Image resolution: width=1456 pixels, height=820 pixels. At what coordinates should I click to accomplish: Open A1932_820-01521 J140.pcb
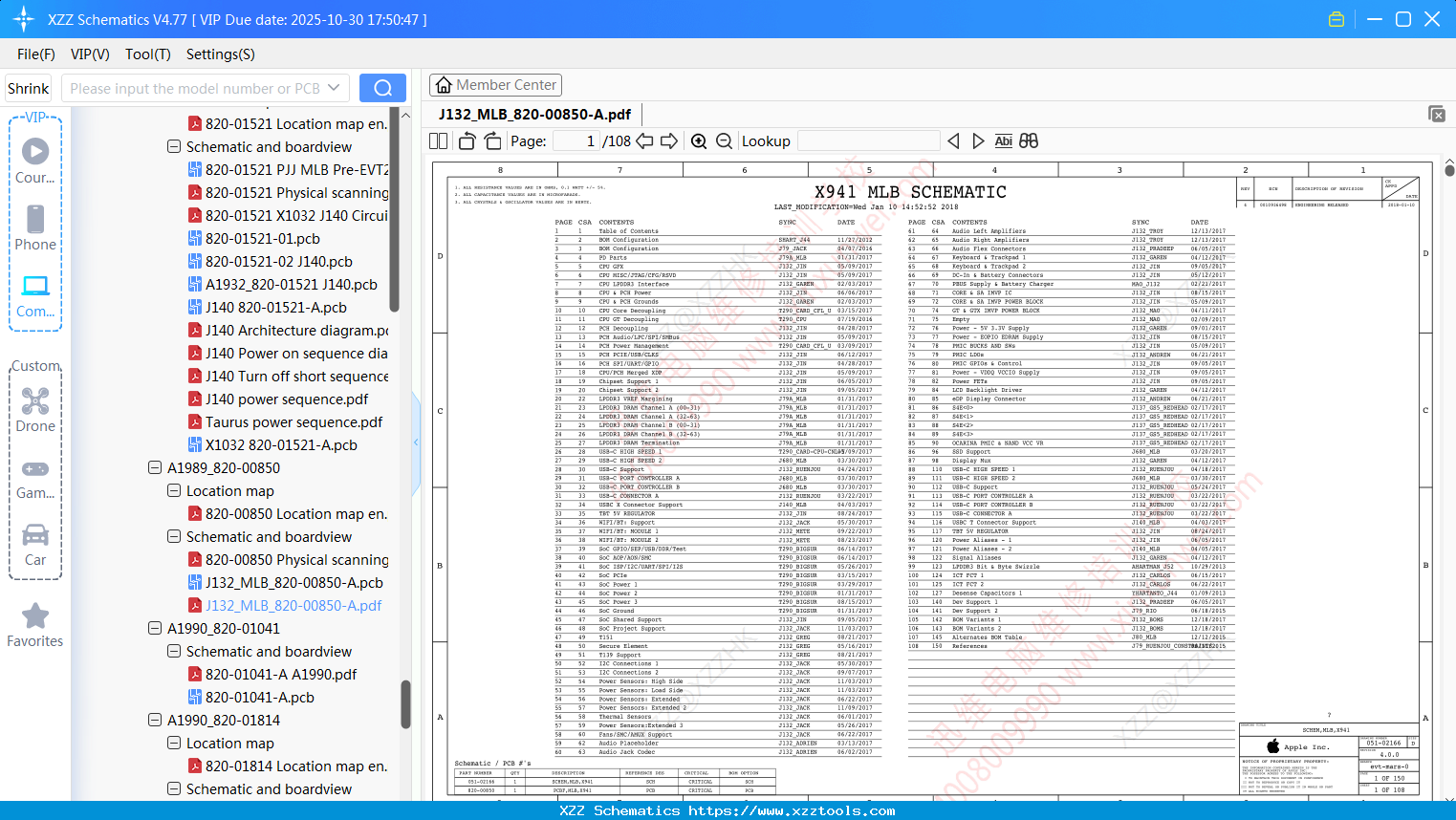tap(282, 285)
